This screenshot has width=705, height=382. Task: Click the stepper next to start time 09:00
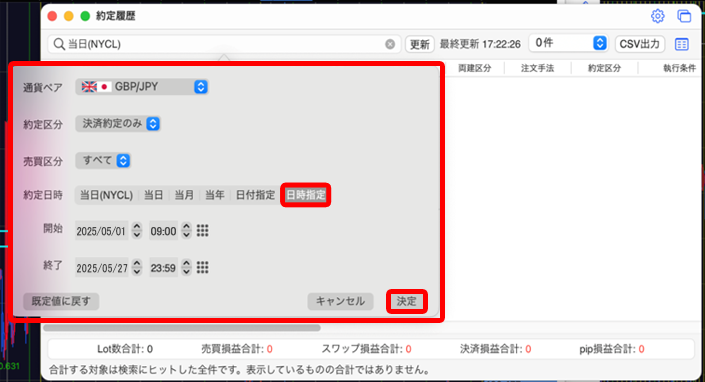(186, 231)
